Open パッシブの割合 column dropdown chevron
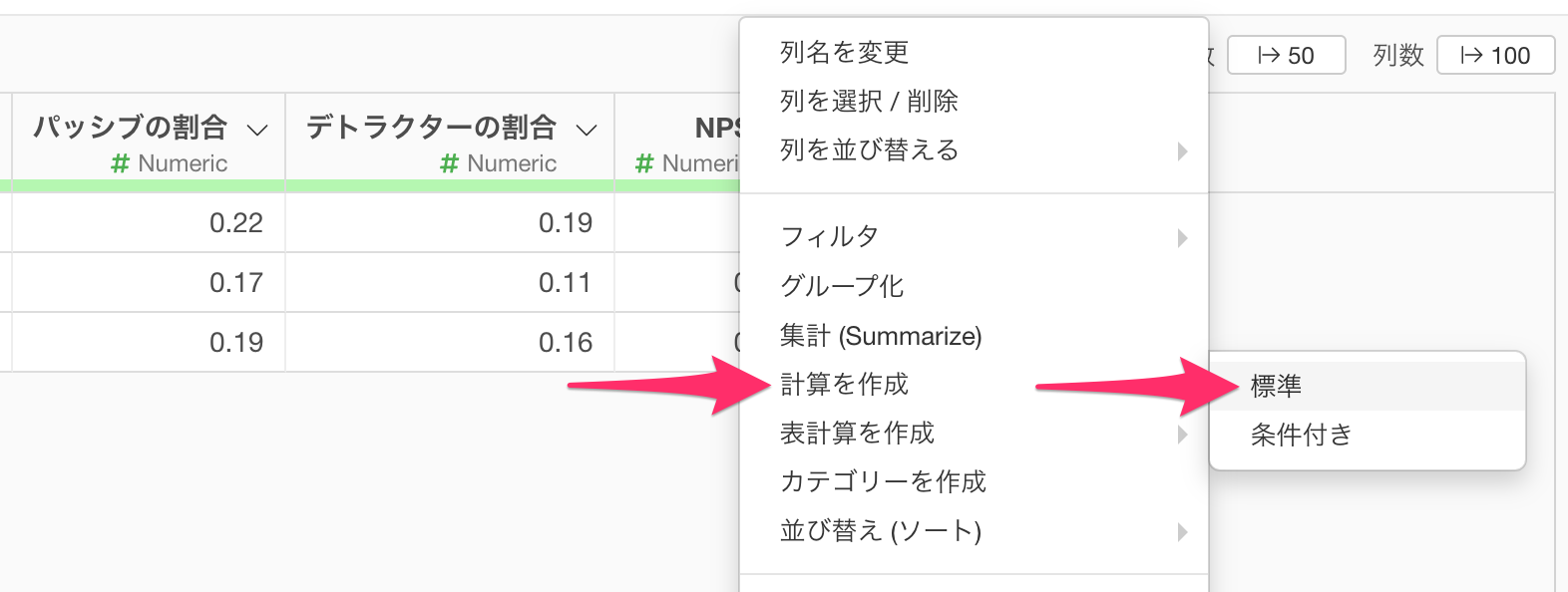This screenshot has width=1568, height=592. (x=257, y=130)
